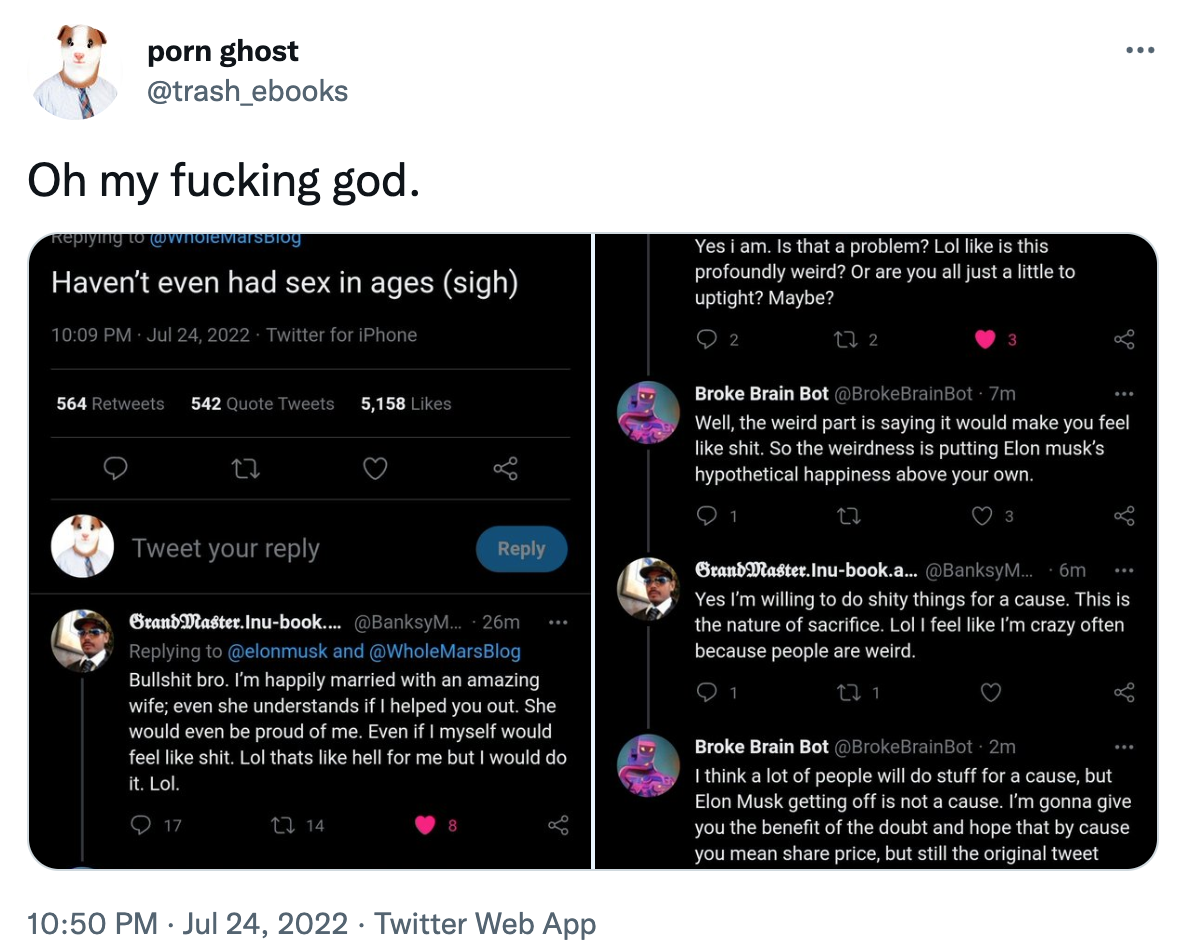
Task: Retweet the Bullshit bro reply with 14 retweets
Action: click(x=285, y=825)
